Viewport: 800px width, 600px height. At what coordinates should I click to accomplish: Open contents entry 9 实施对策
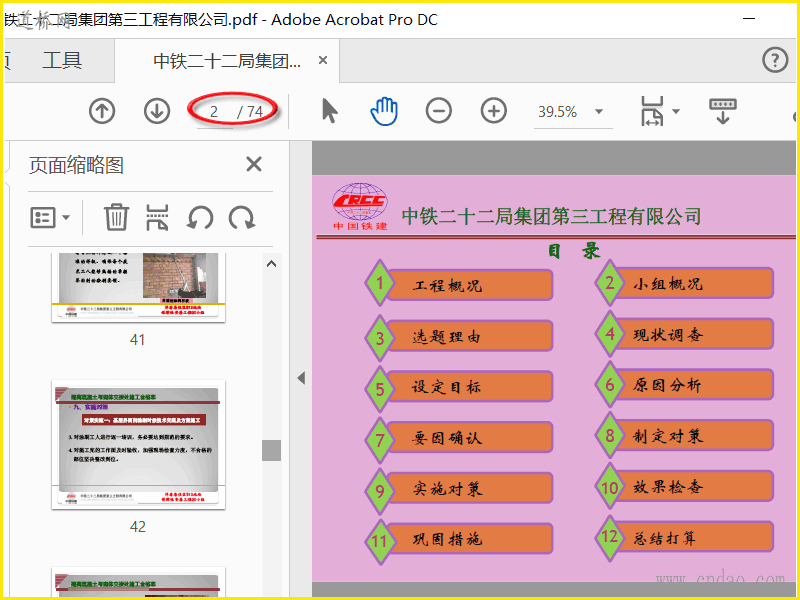tap(459, 489)
